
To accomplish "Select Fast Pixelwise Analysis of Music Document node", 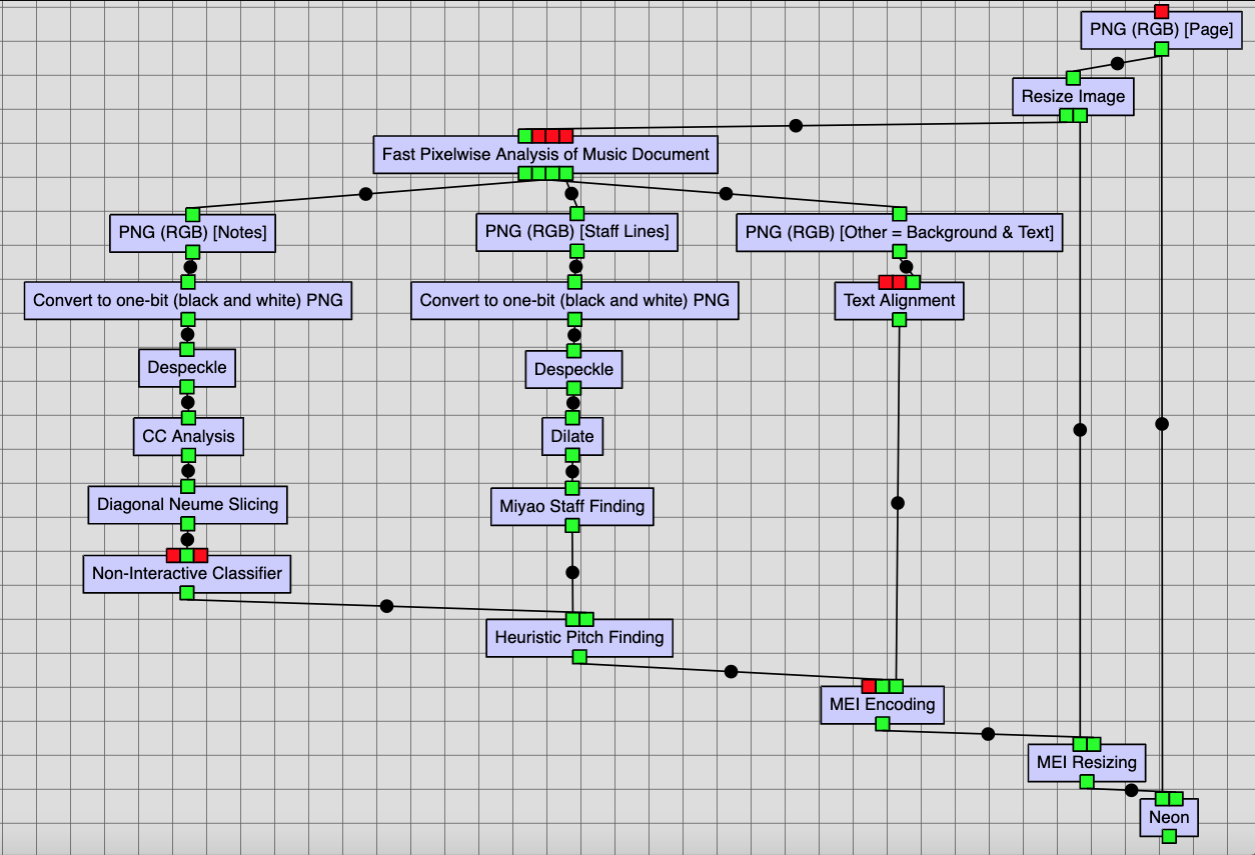I will [546, 155].
